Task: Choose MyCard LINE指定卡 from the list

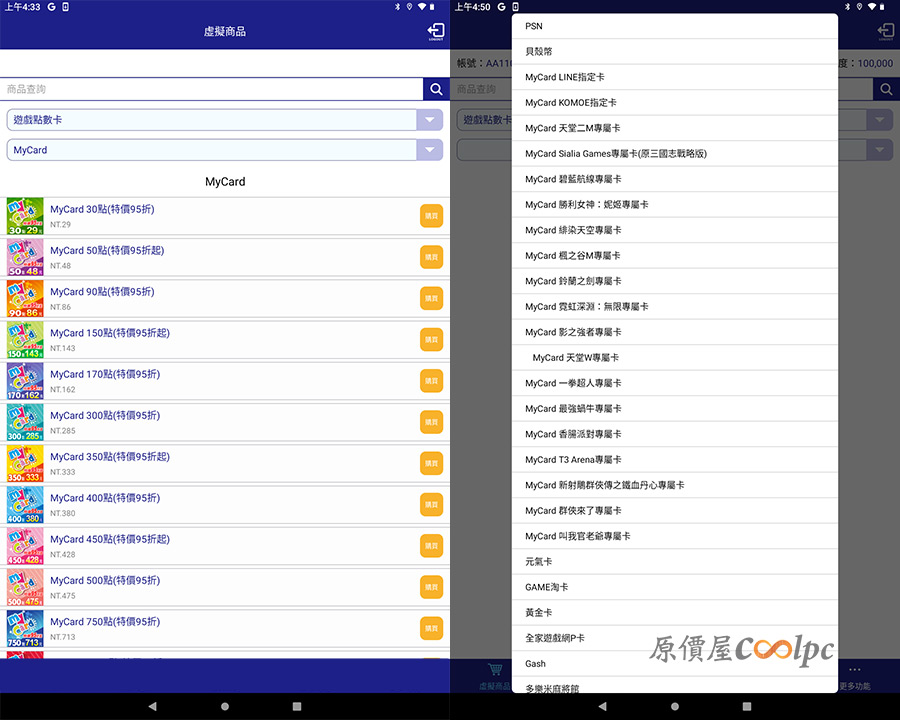Action: [674, 77]
